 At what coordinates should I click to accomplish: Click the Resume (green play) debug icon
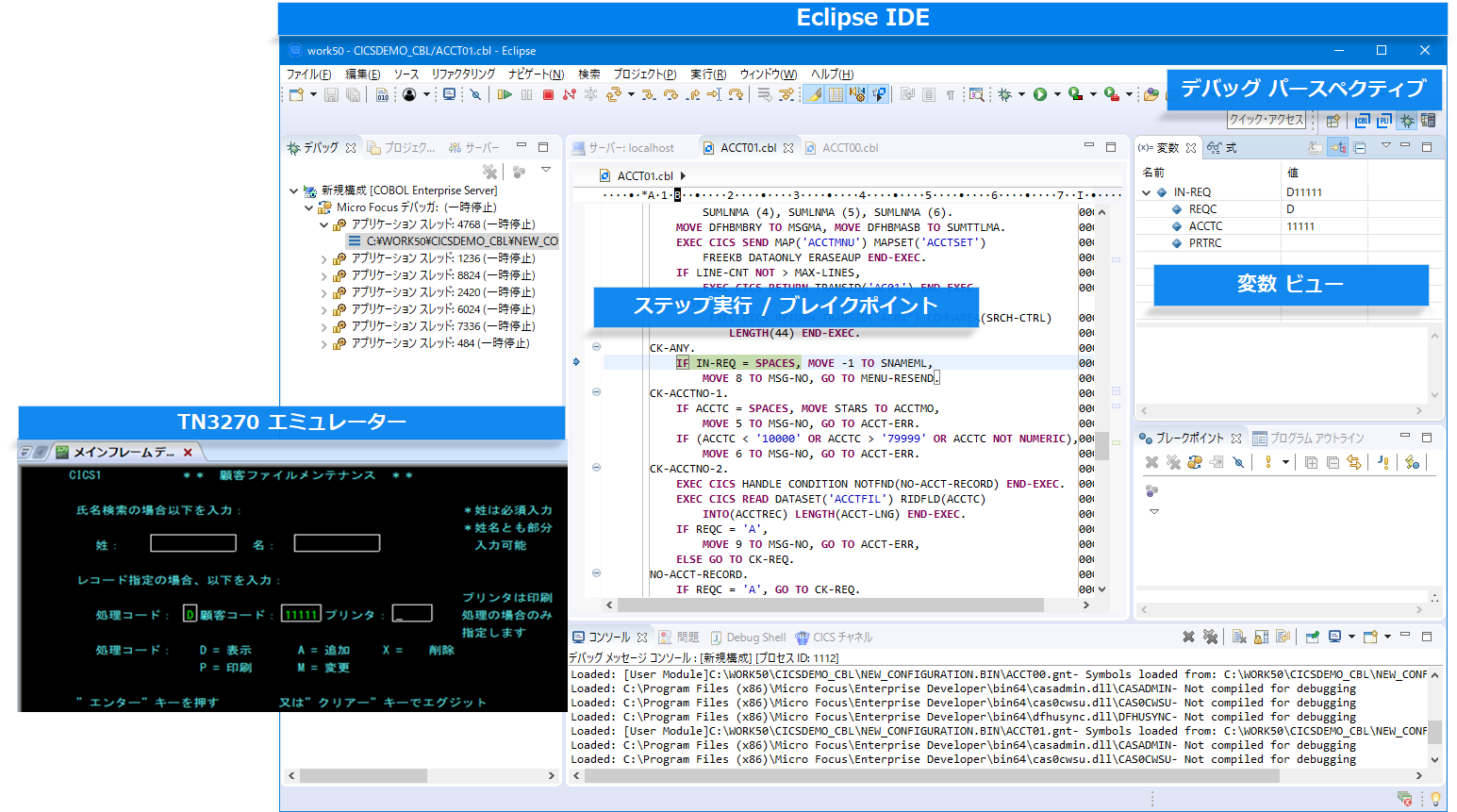(505, 94)
